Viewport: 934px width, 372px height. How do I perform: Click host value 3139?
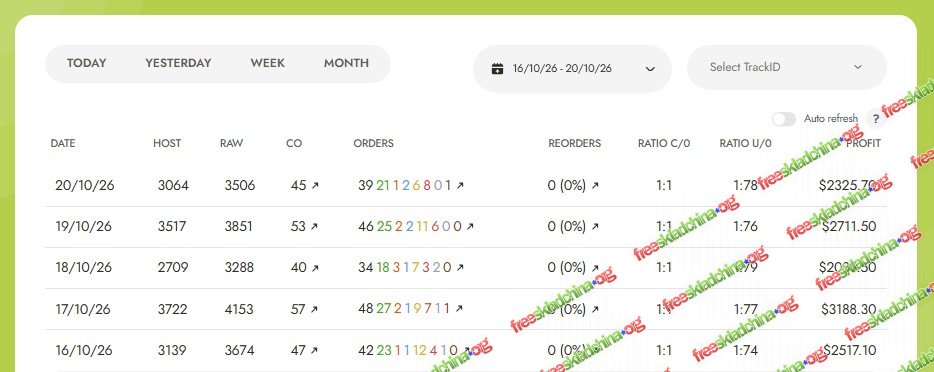(x=173, y=351)
